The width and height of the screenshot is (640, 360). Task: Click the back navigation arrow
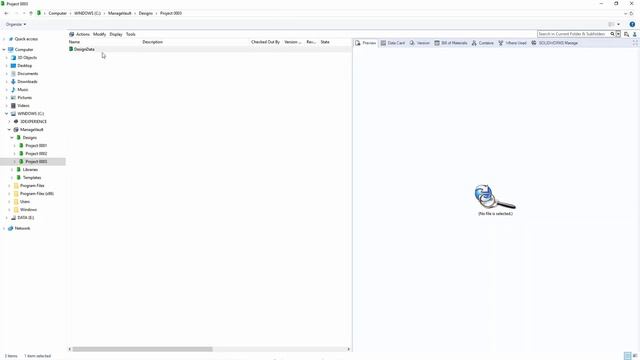pyautogui.click(x=6, y=13)
